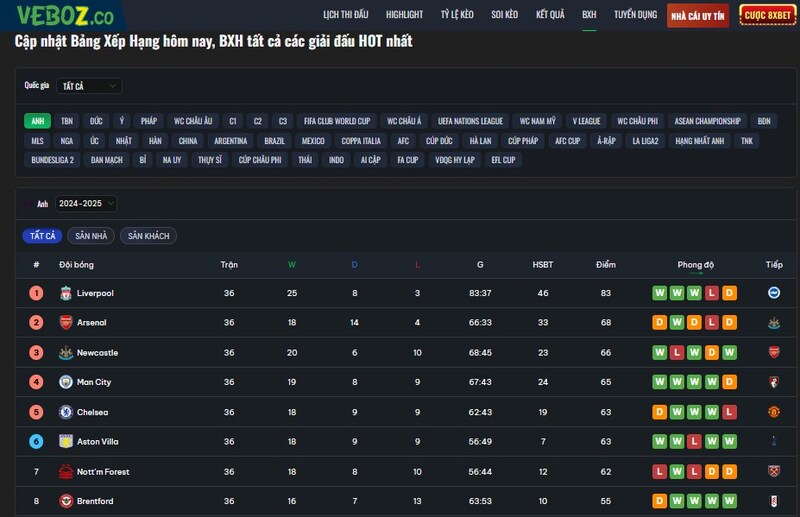
Task: Open Aston Villa's club crest icon
Action: [x=66, y=441]
